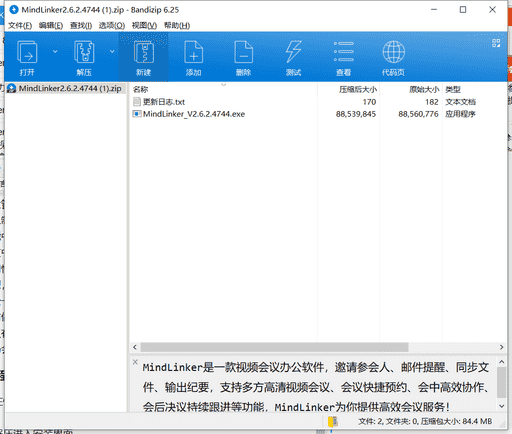The width and height of the screenshot is (512, 434).
Task: Click the comment pane's down scroll arrow
Action: [501, 406]
